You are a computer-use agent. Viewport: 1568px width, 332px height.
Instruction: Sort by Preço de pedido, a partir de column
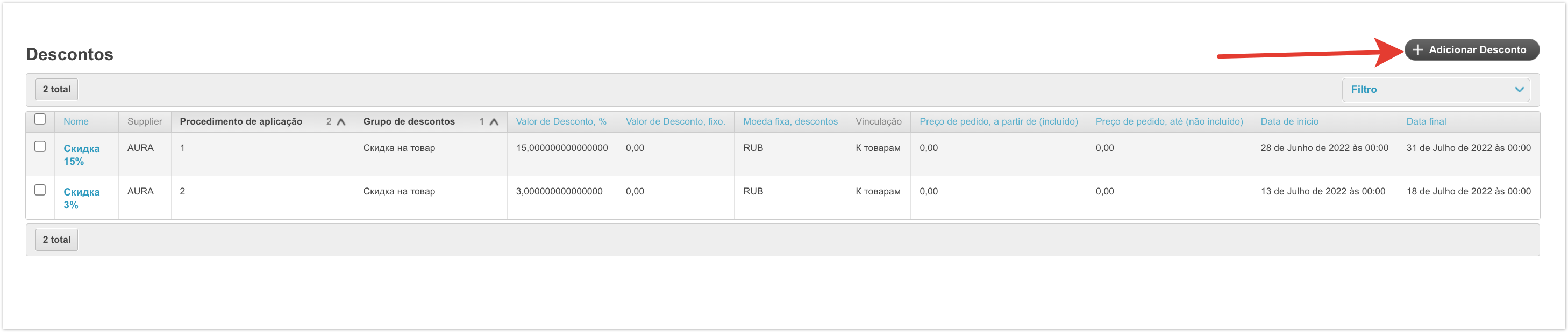998,121
